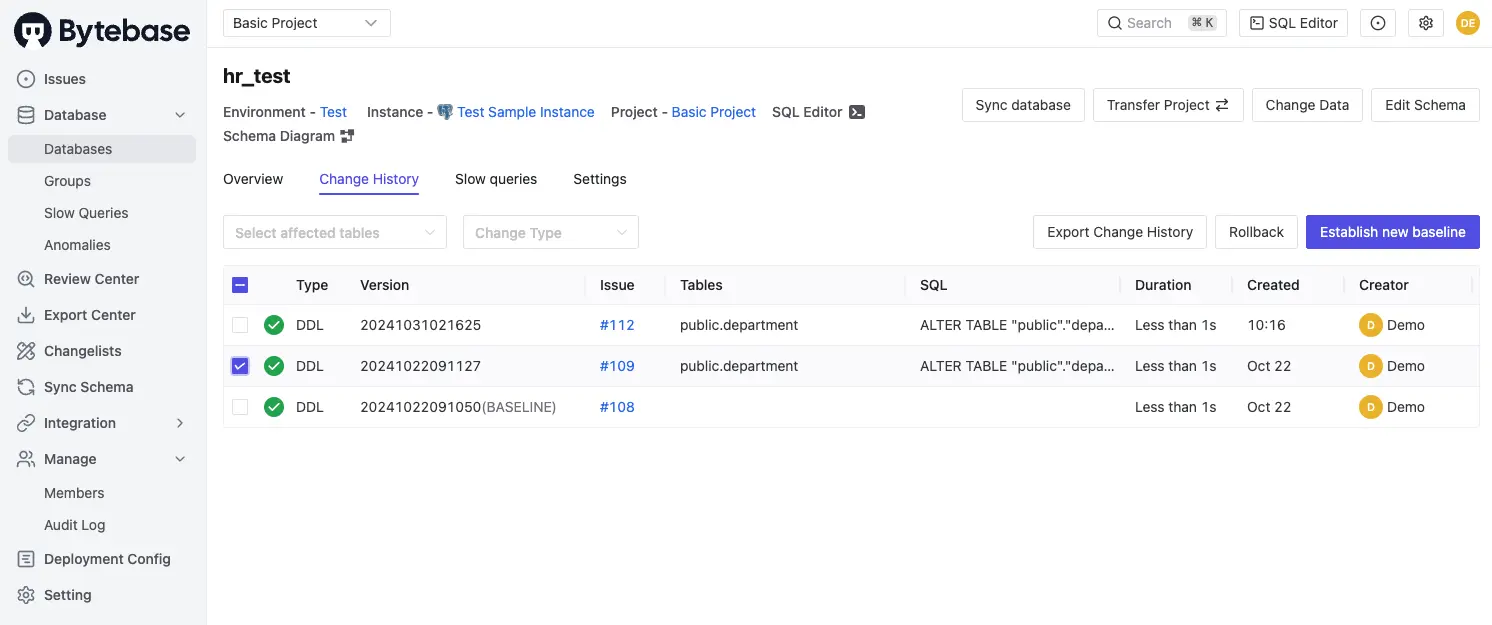Image resolution: width=1492 pixels, height=625 pixels.
Task: Open issue #112 link
Action: click(617, 325)
